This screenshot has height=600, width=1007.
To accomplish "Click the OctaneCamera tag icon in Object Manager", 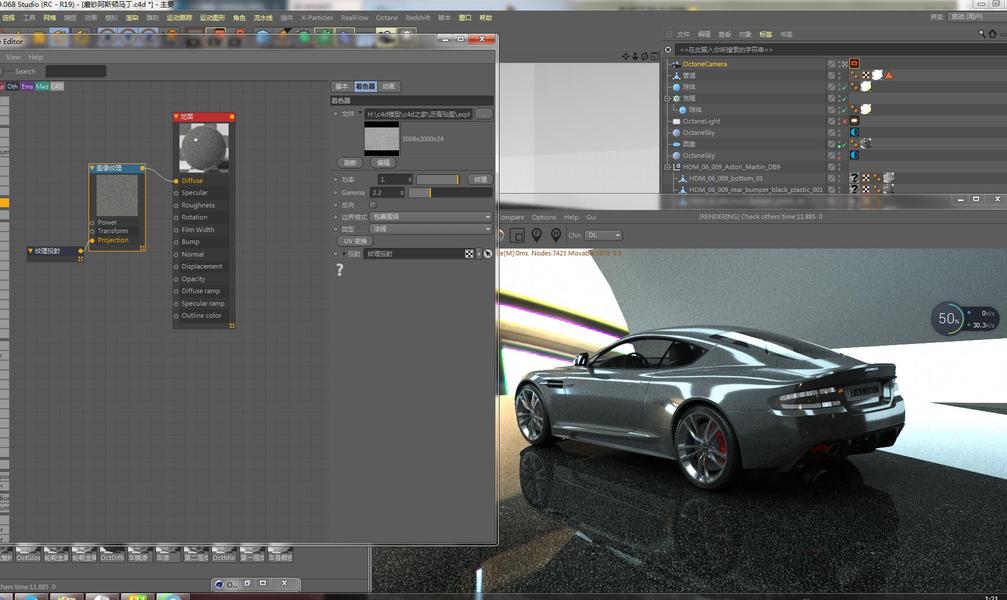I will pyautogui.click(x=855, y=64).
